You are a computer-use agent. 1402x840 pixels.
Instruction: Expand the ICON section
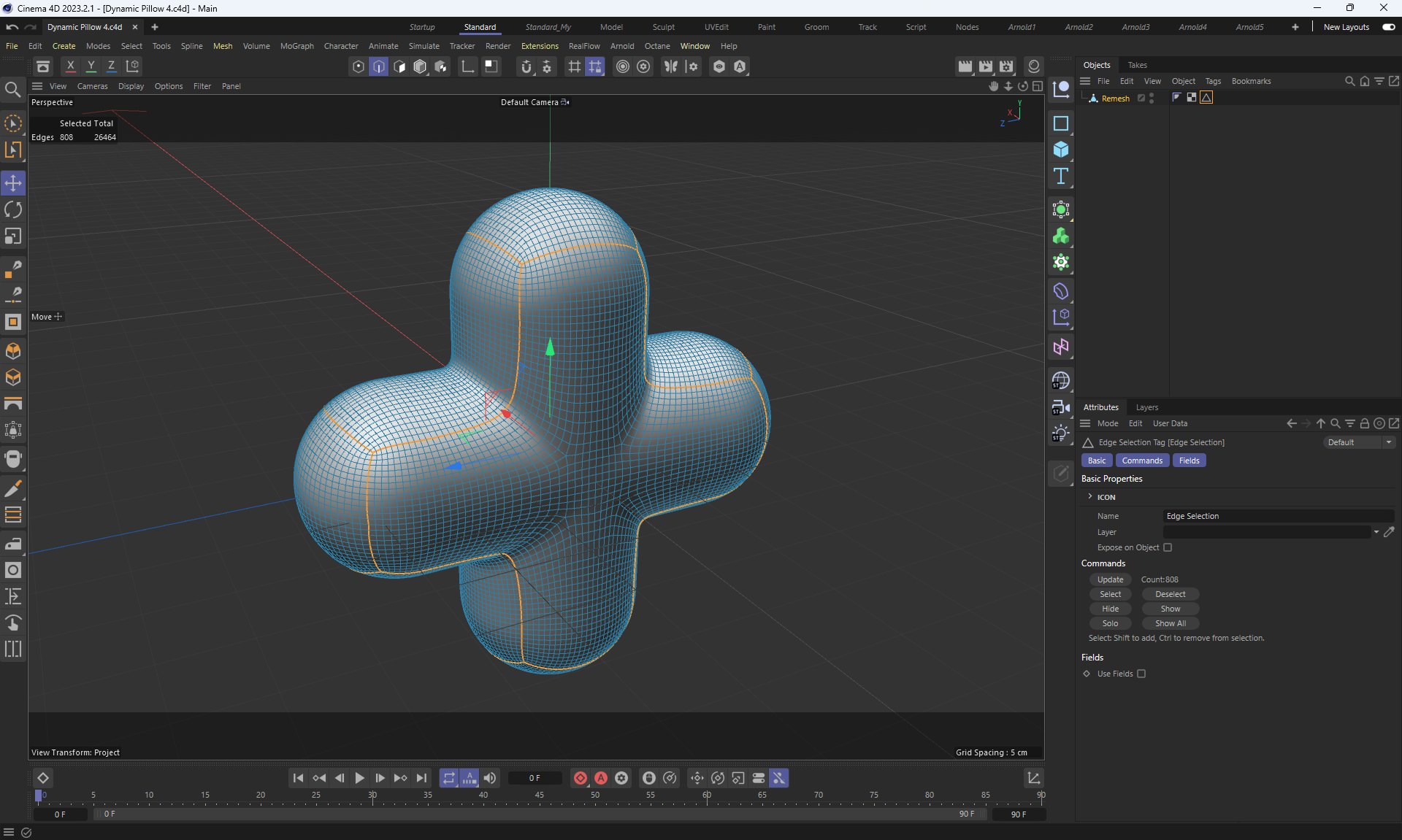pyautogui.click(x=1090, y=497)
